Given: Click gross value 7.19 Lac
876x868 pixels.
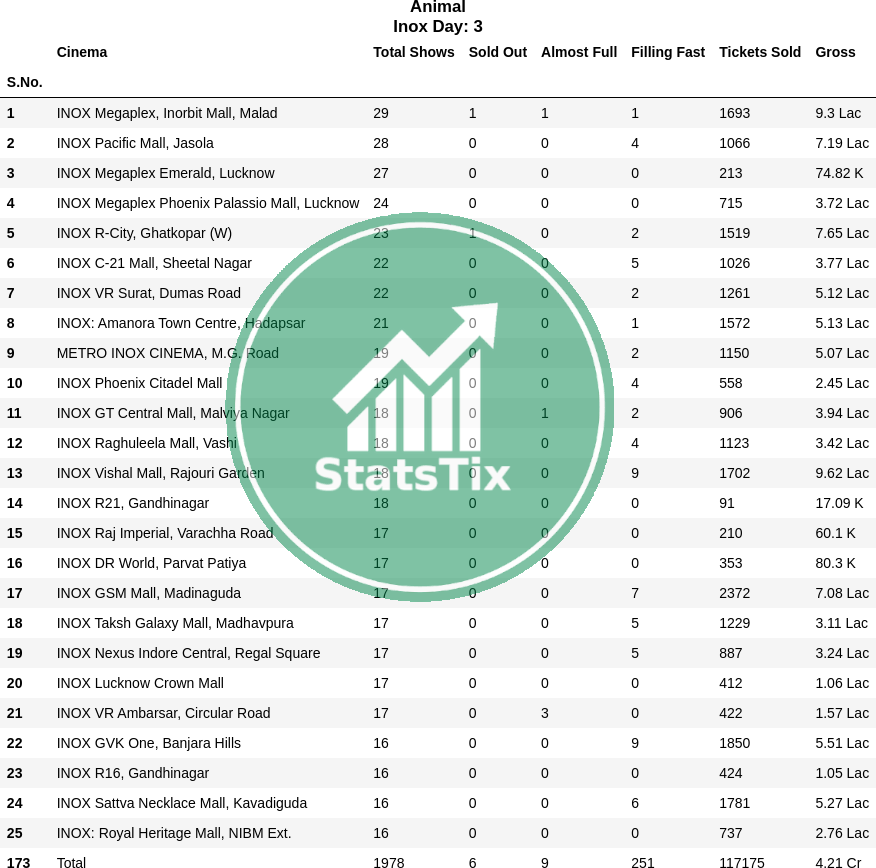Looking at the screenshot, I should tap(842, 143).
